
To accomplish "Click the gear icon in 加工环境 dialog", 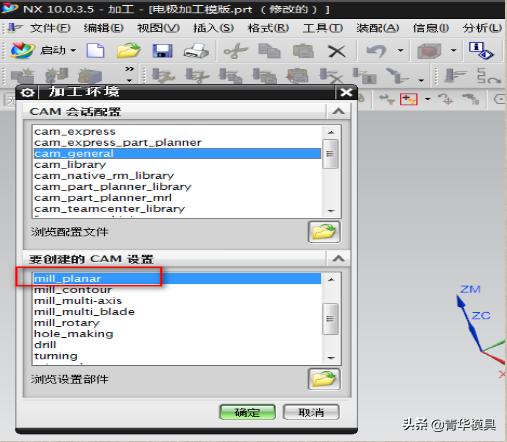I will [x=27, y=93].
